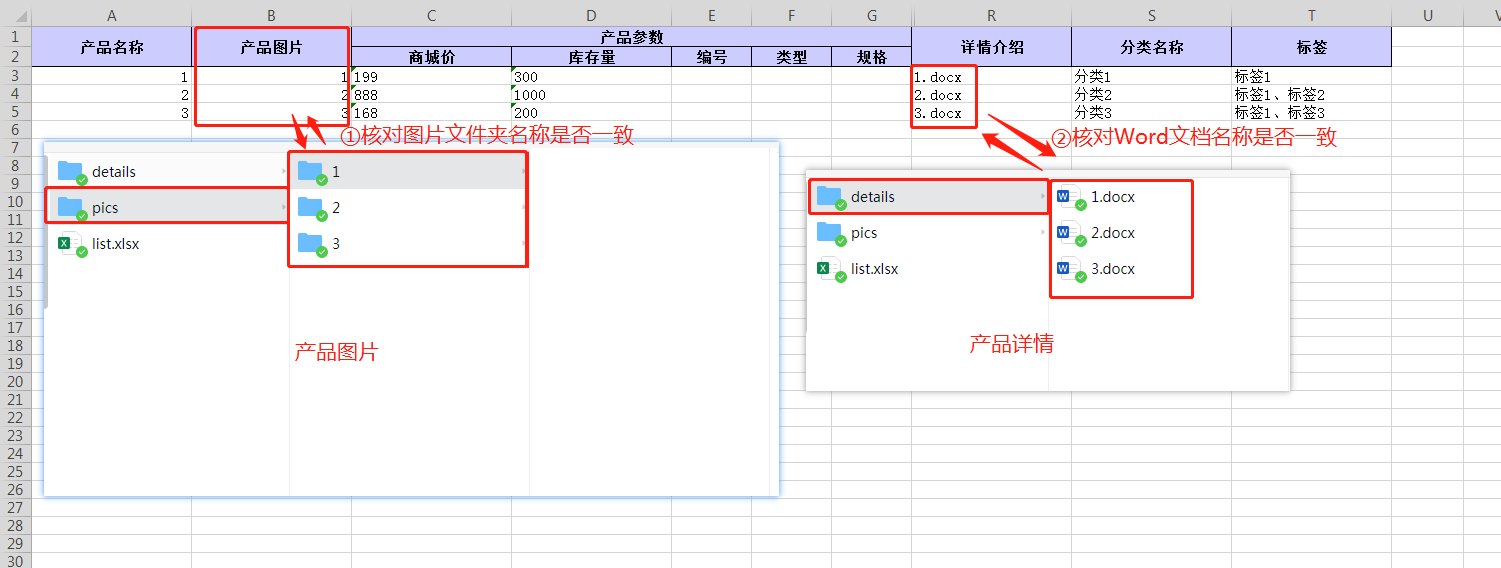1501x568 pixels.
Task: Expand the pics folder arrow in right panel
Action: point(1044,233)
